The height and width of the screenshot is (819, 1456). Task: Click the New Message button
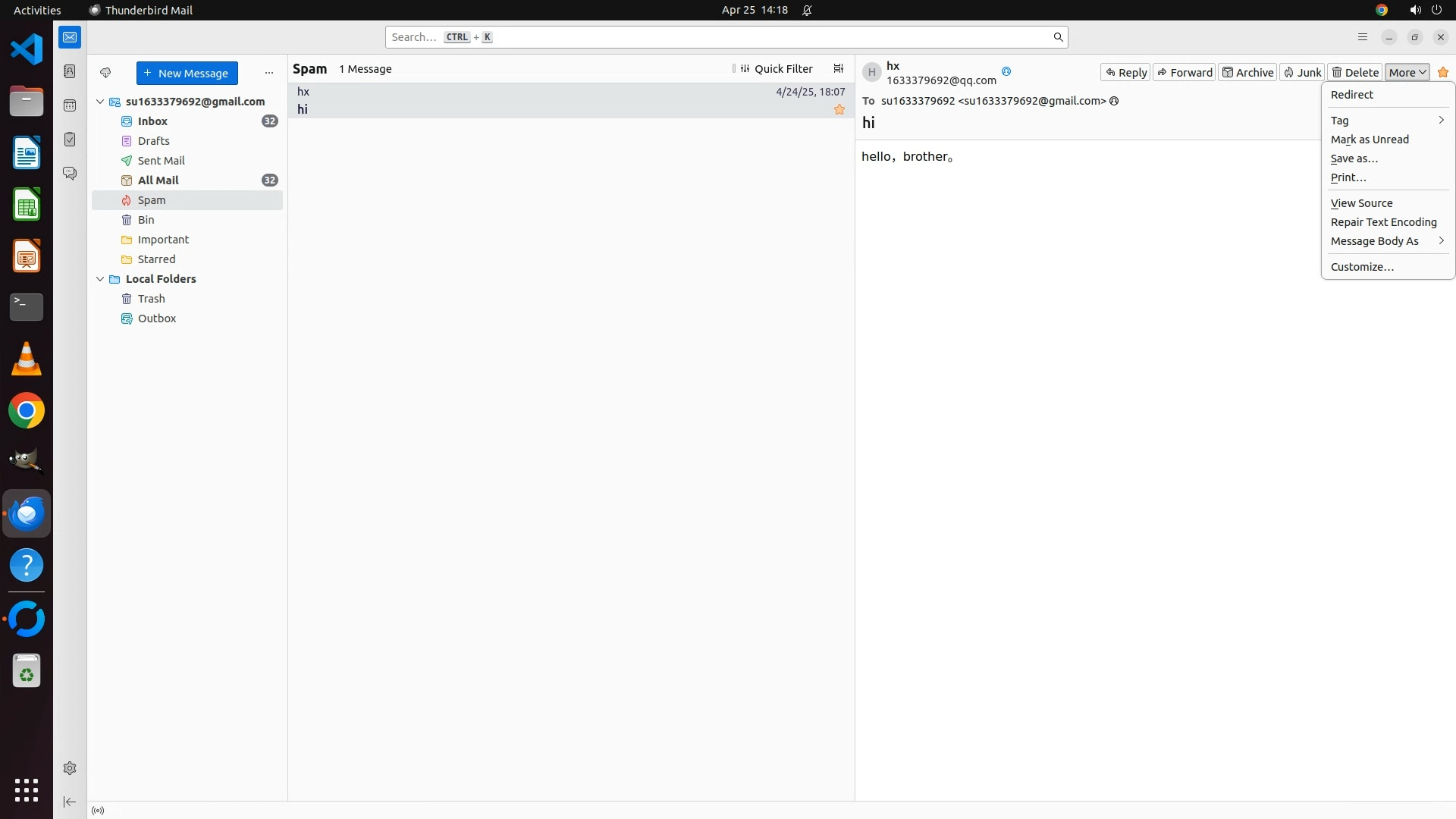pyautogui.click(x=187, y=74)
